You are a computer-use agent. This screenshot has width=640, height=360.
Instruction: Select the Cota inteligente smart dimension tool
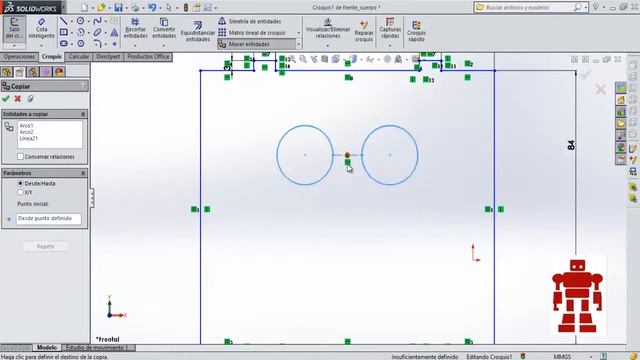(x=41, y=29)
